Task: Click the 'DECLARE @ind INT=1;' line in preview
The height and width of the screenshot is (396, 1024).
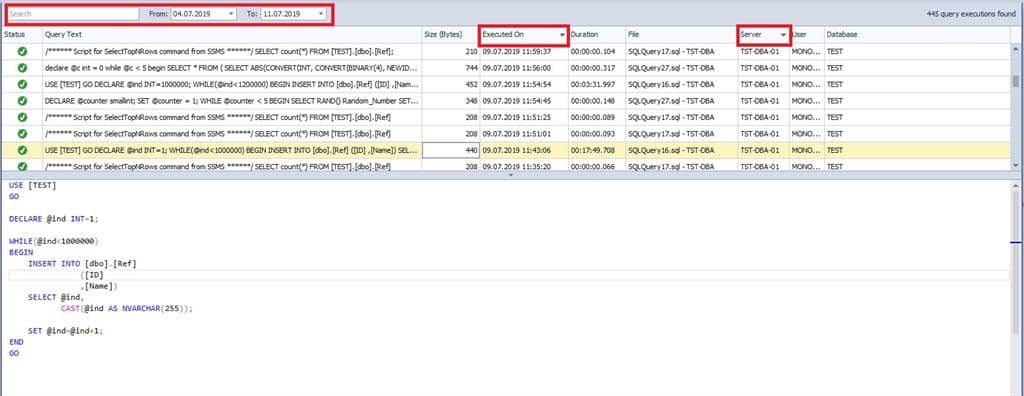Action: click(54, 219)
